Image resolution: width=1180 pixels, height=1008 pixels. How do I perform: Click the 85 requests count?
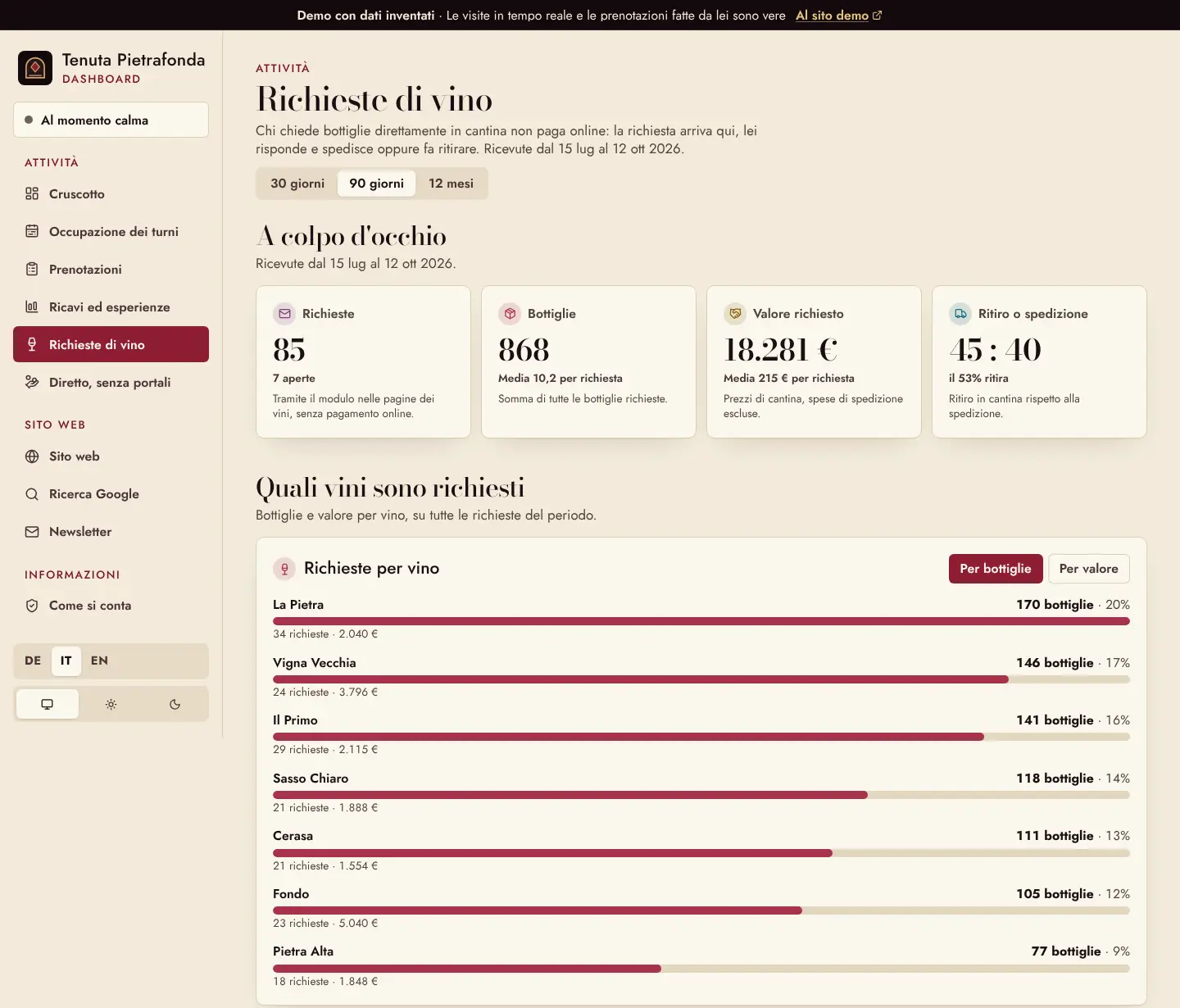289,350
